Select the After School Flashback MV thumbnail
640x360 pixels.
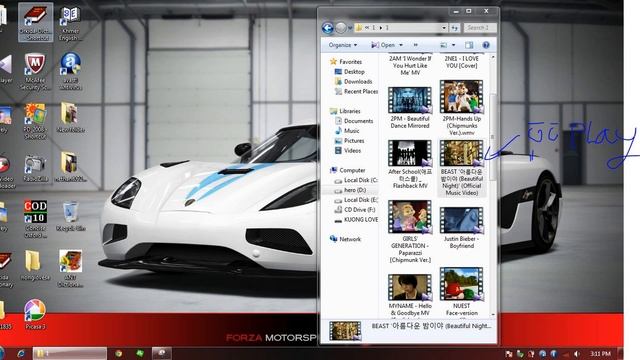410,153
